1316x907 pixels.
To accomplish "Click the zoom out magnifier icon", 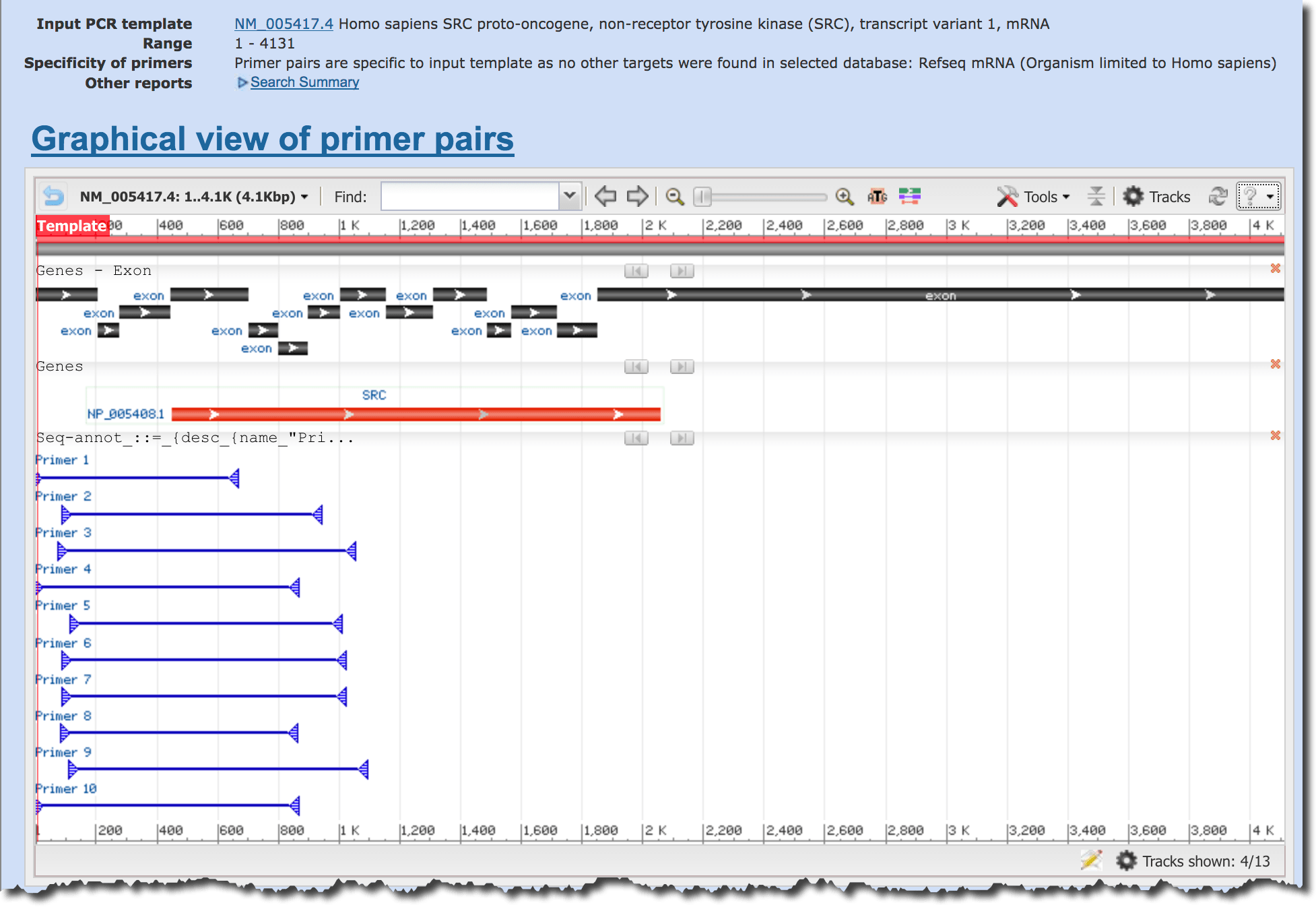I will 674,196.
